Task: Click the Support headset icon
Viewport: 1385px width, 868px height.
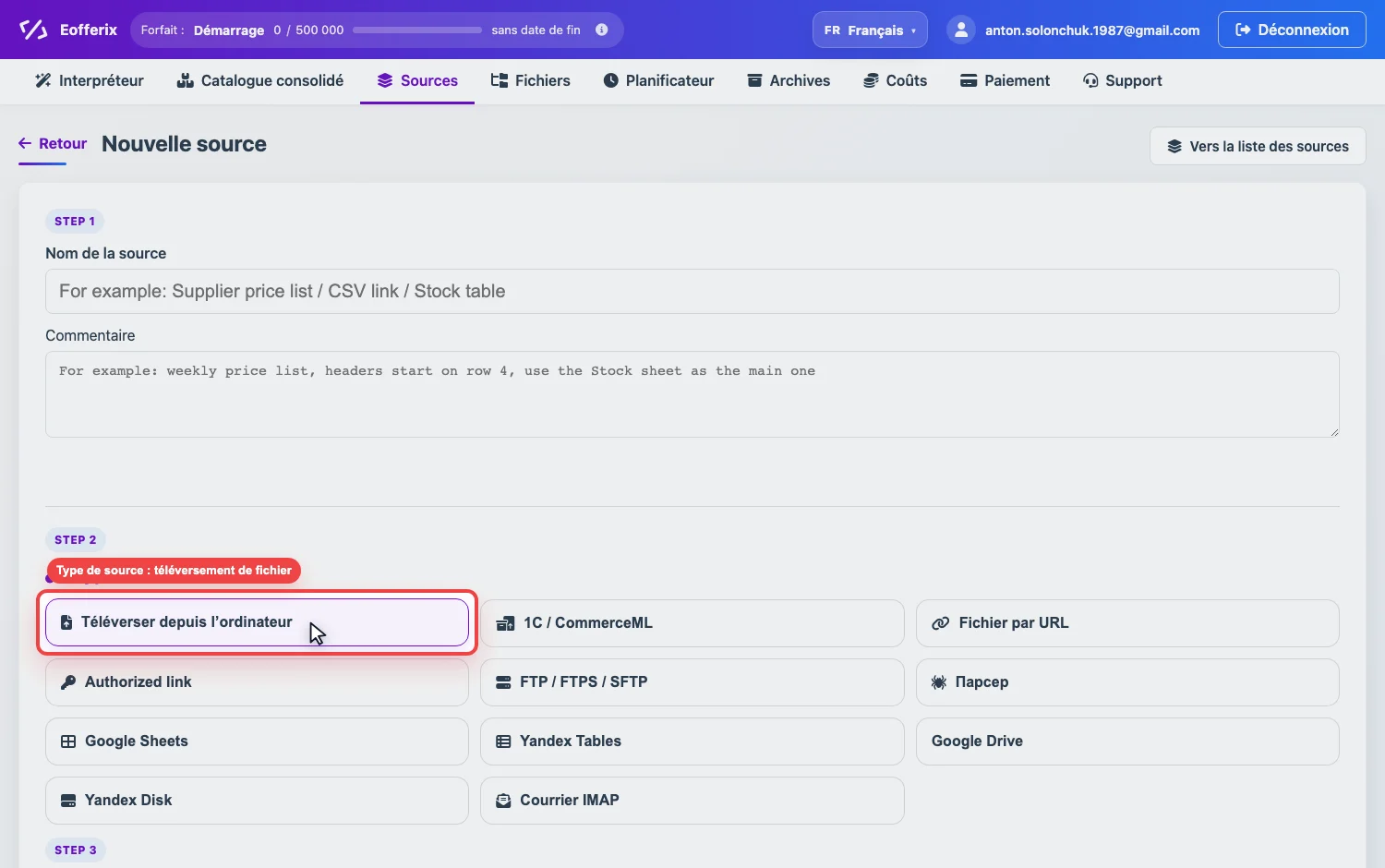Action: point(1090,80)
